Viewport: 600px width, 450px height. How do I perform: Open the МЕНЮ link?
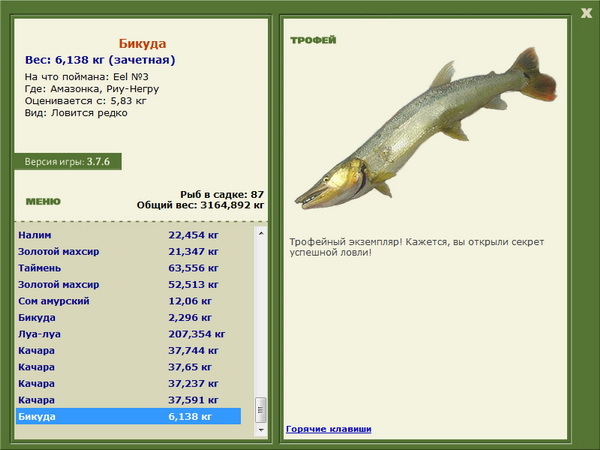click(x=43, y=201)
